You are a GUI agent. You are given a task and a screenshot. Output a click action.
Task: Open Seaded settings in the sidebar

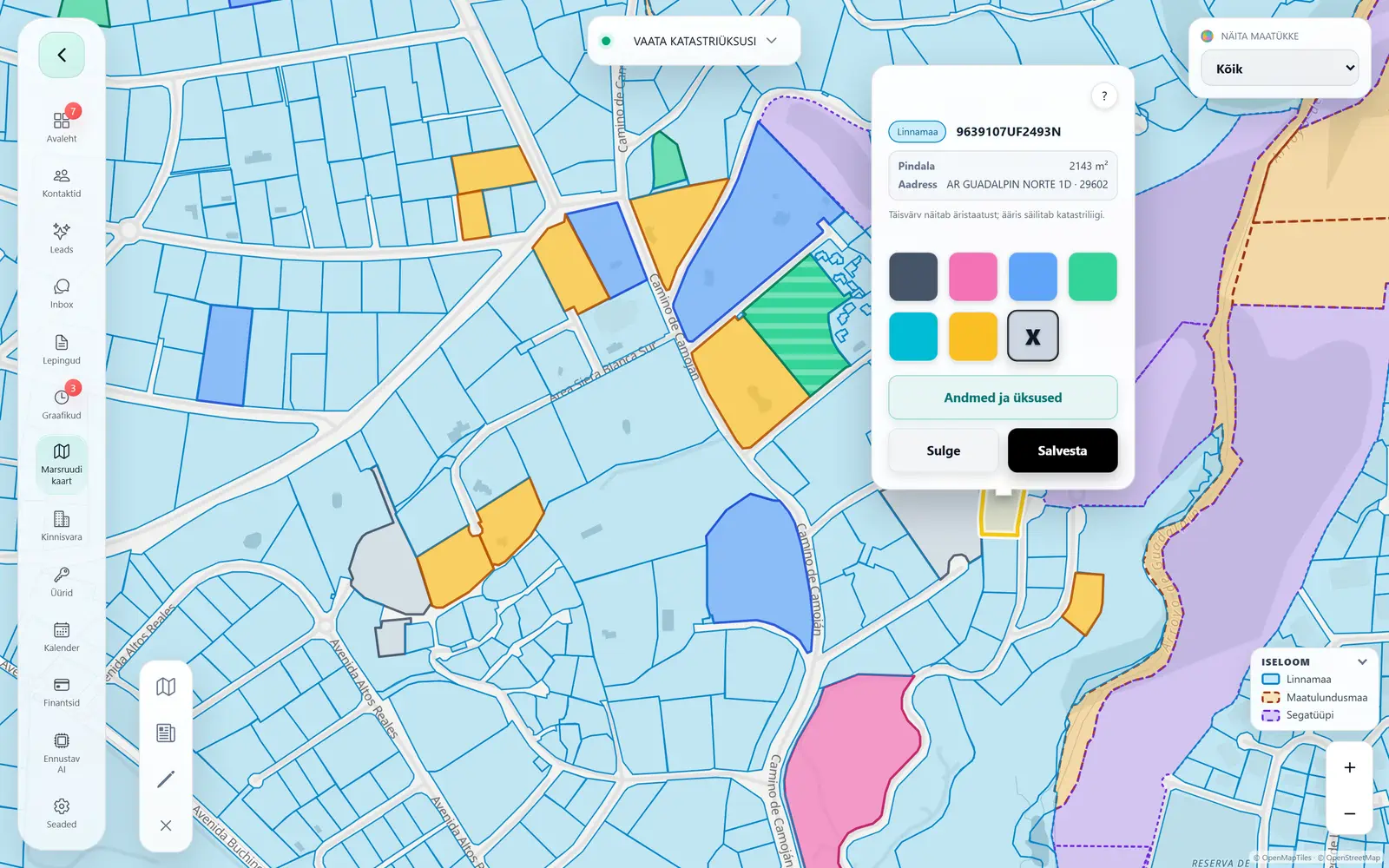tap(62, 813)
